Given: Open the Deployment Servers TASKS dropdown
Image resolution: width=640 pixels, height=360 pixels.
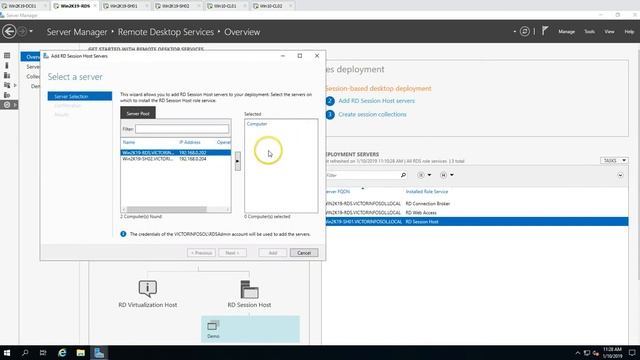Looking at the screenshot, I should [614, 160].
